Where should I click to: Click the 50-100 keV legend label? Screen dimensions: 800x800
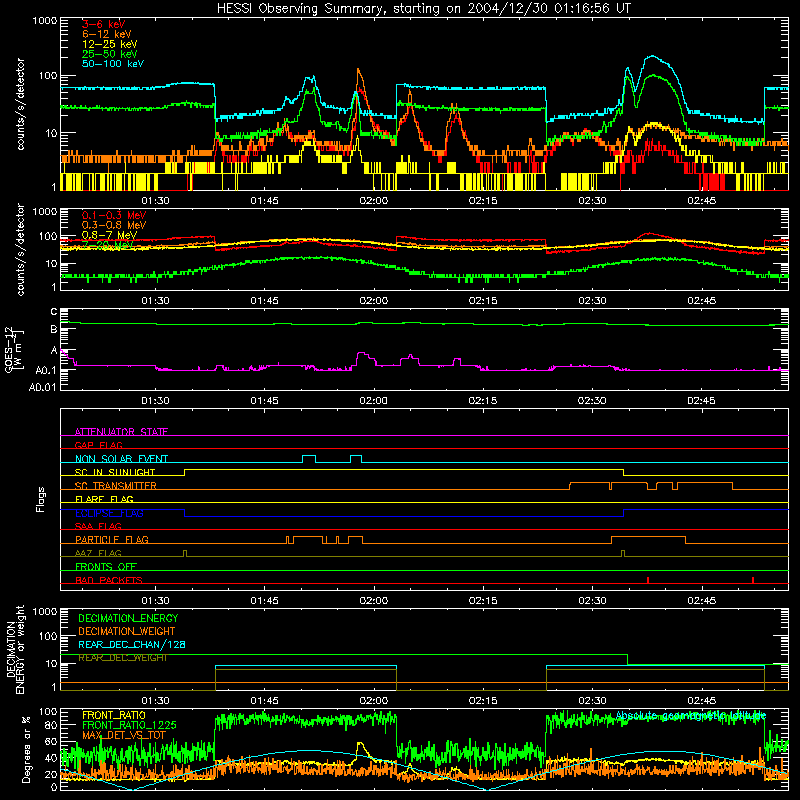pyautogui.click(x=113, y=64)
